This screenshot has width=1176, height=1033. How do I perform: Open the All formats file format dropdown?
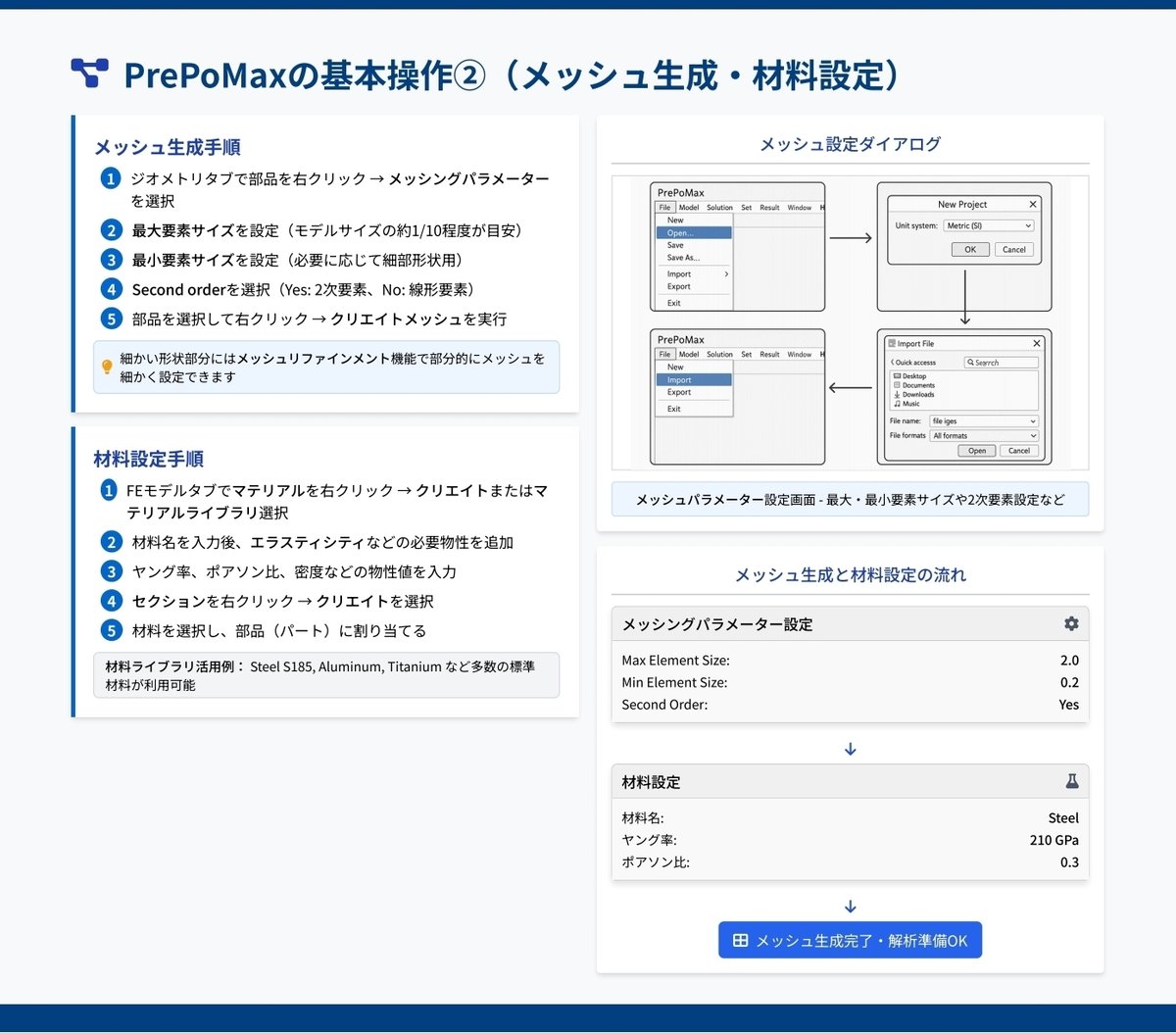980,435
